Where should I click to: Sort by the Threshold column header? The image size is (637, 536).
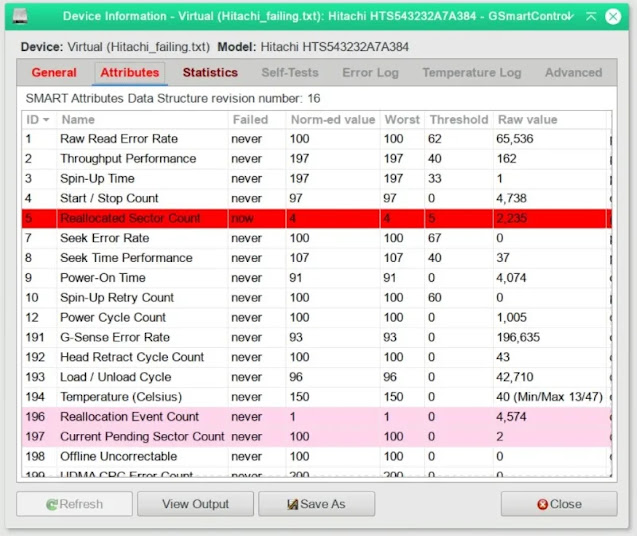pos(459,119)
